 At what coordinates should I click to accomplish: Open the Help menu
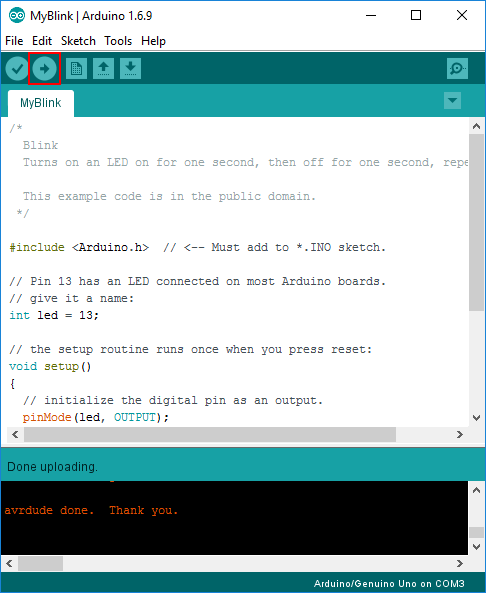(153, 40)
